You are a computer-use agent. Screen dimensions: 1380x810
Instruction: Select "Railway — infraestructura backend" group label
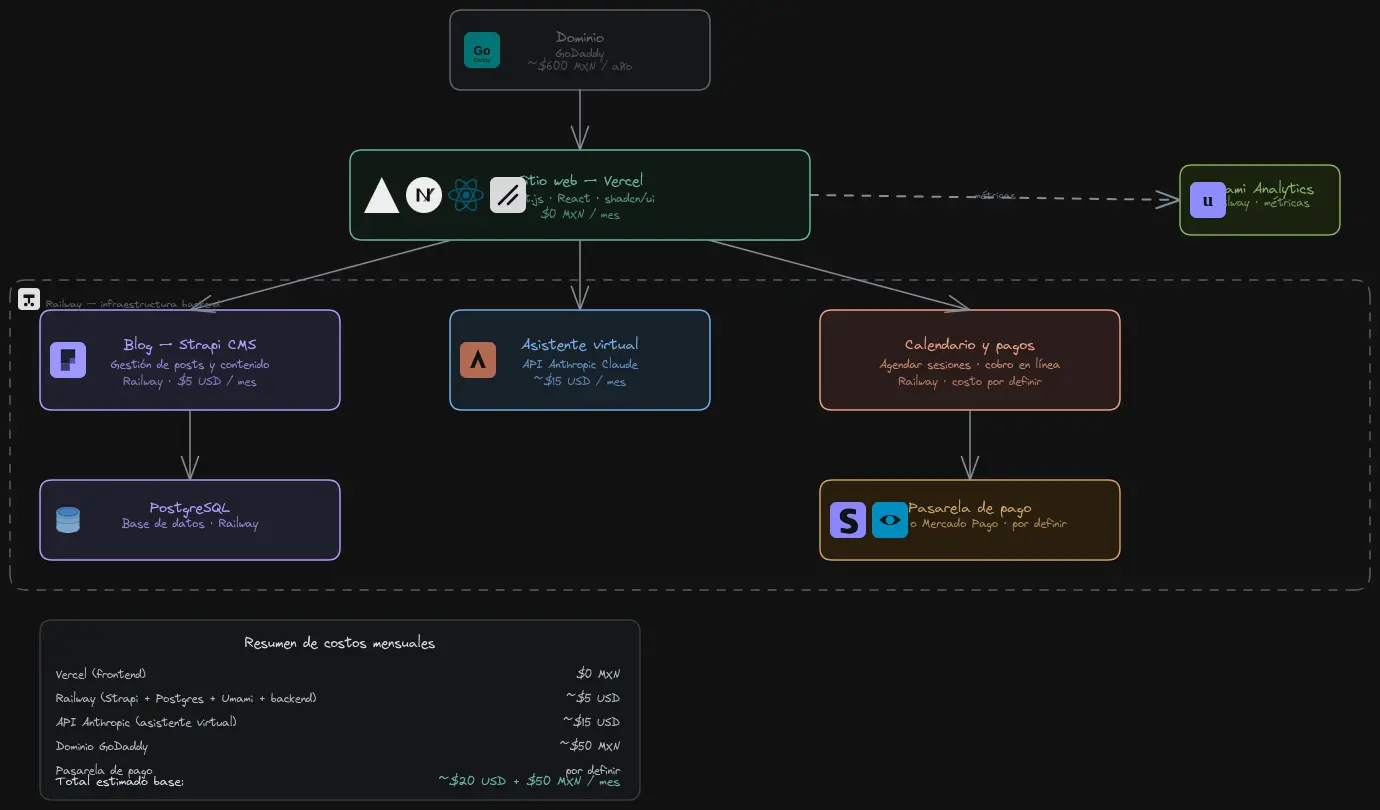tap(132, 304)
